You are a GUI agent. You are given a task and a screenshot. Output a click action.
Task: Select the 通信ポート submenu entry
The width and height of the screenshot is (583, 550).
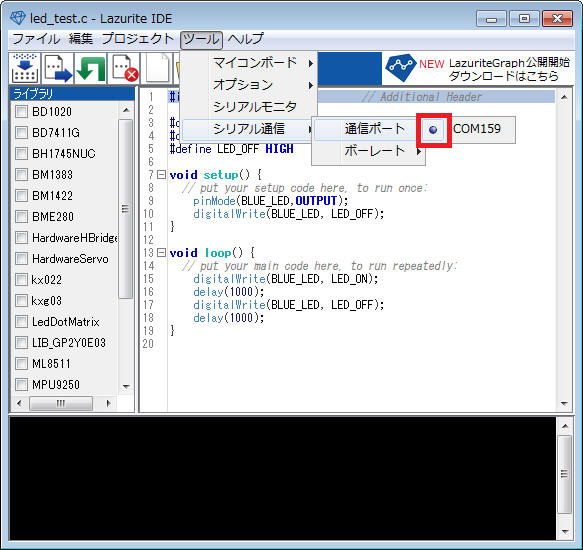[x=366, y=129]
